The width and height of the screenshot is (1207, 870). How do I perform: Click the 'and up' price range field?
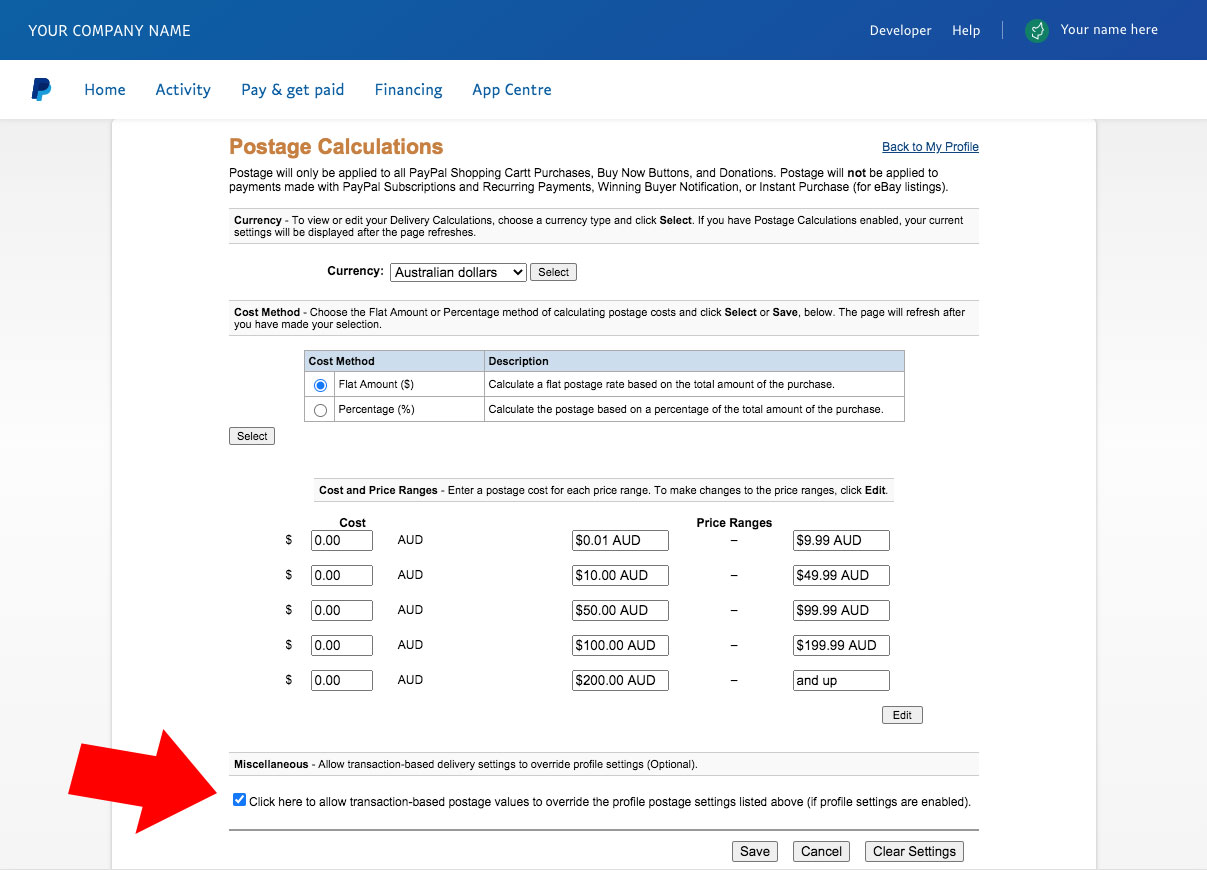pyautogui.click(x=841, y=680)
